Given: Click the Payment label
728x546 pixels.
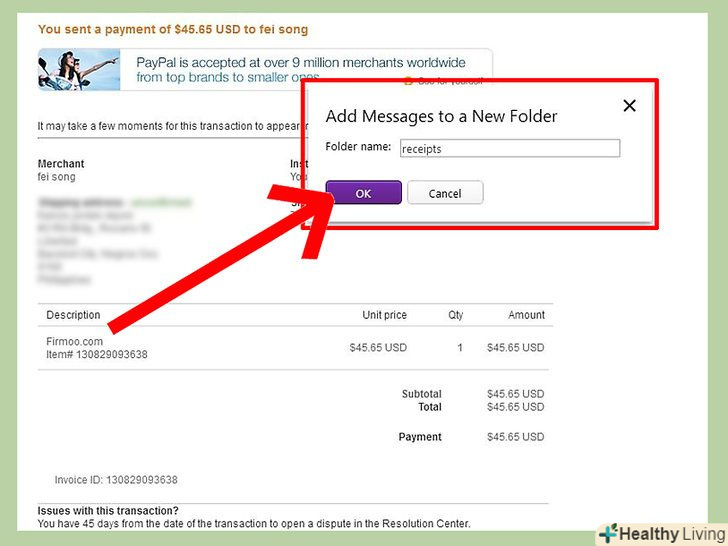Looking at the screenshot, I should pyautogui.click(x=420, y=437).
